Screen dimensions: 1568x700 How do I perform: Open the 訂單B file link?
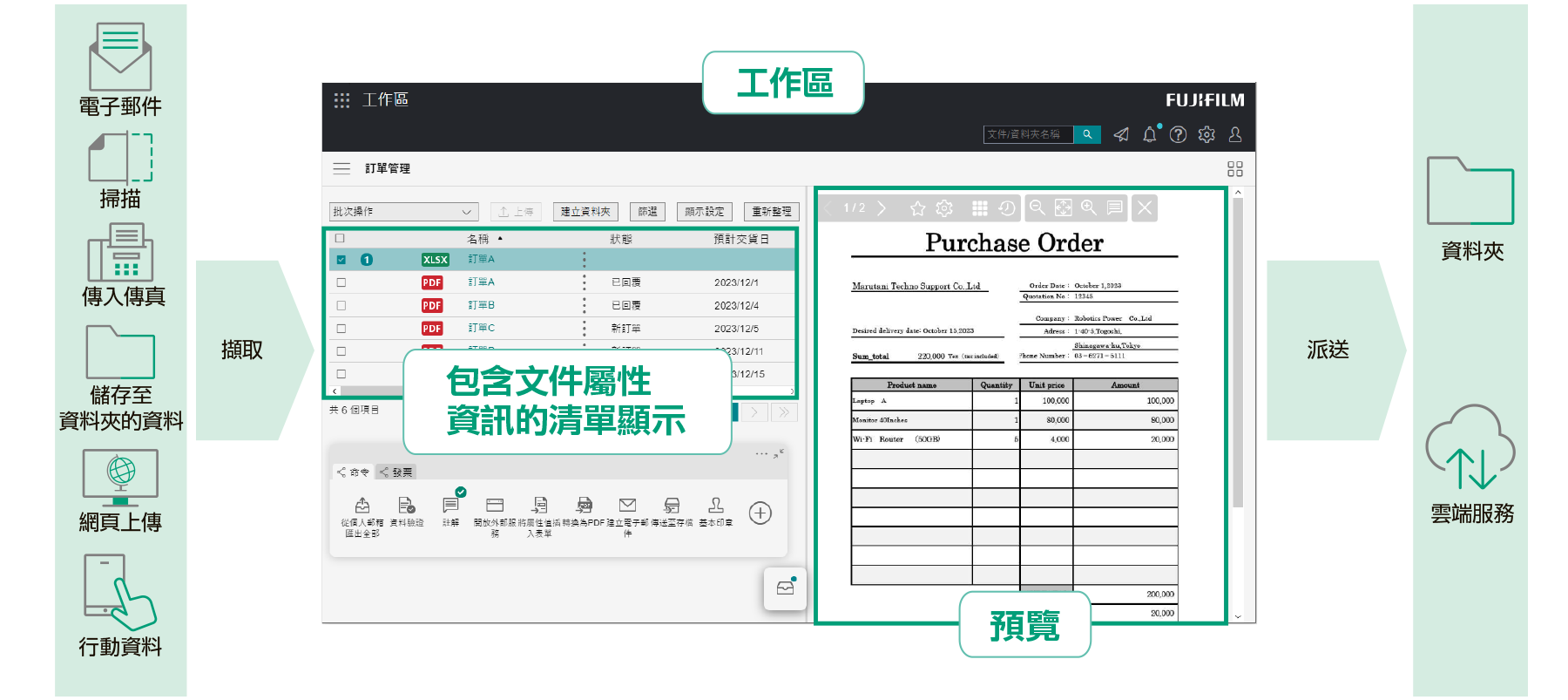482,306
